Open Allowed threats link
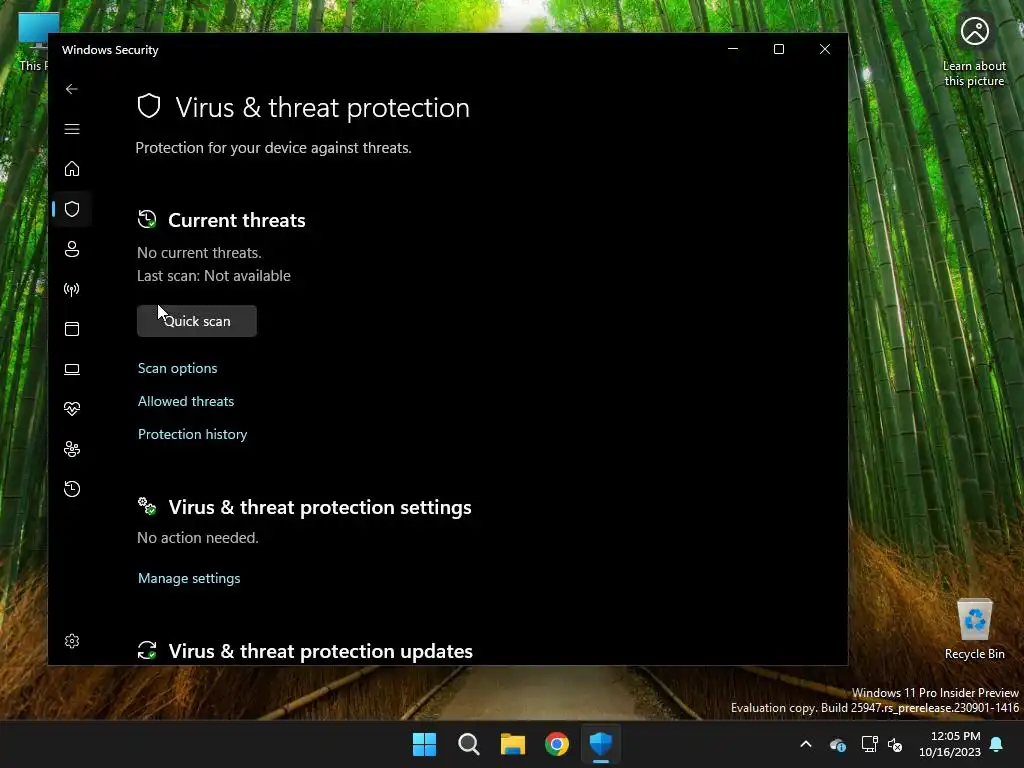Screen dimensions: 1024x768 [185, 402]
